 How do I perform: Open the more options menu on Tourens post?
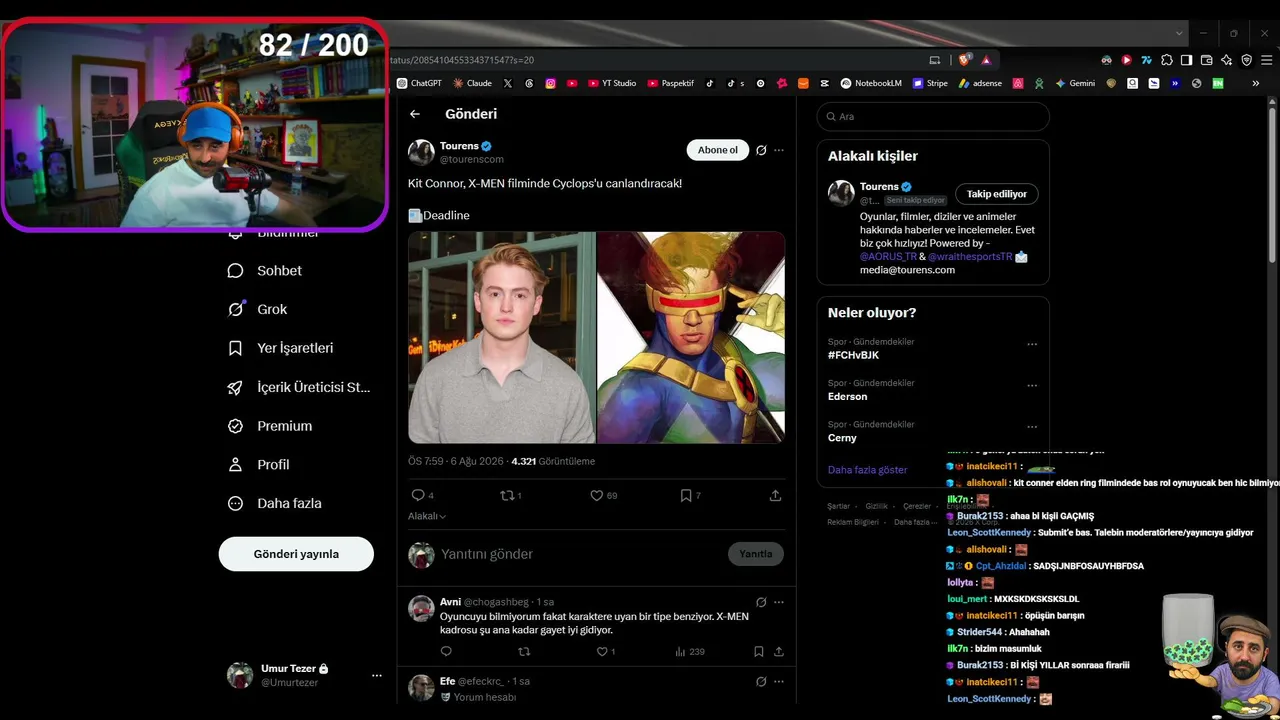[779, 150]
